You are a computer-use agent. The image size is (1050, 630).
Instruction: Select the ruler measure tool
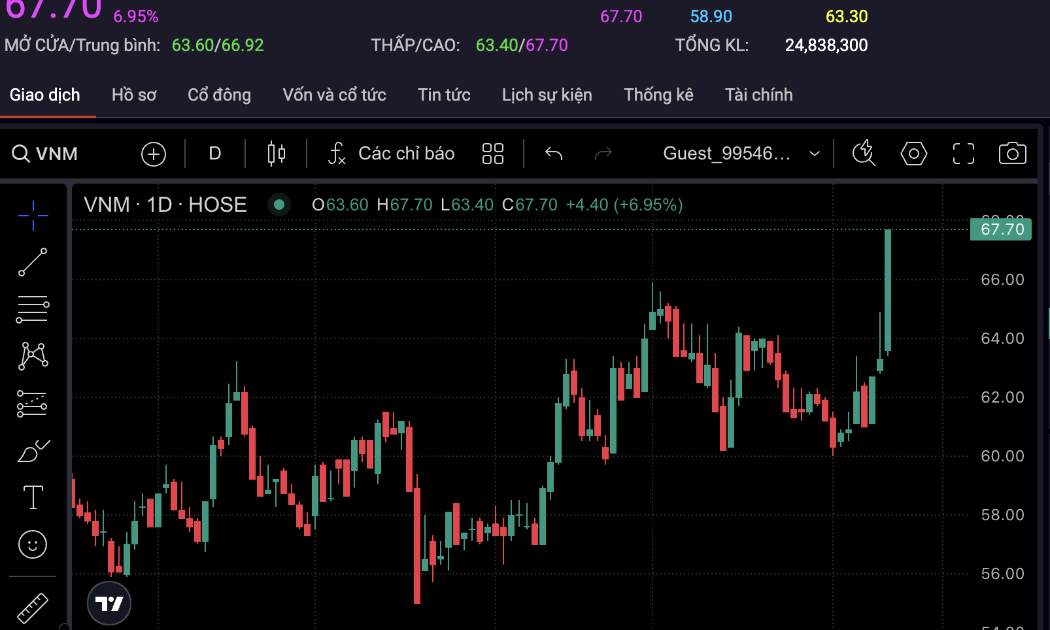tap(33, 606)
